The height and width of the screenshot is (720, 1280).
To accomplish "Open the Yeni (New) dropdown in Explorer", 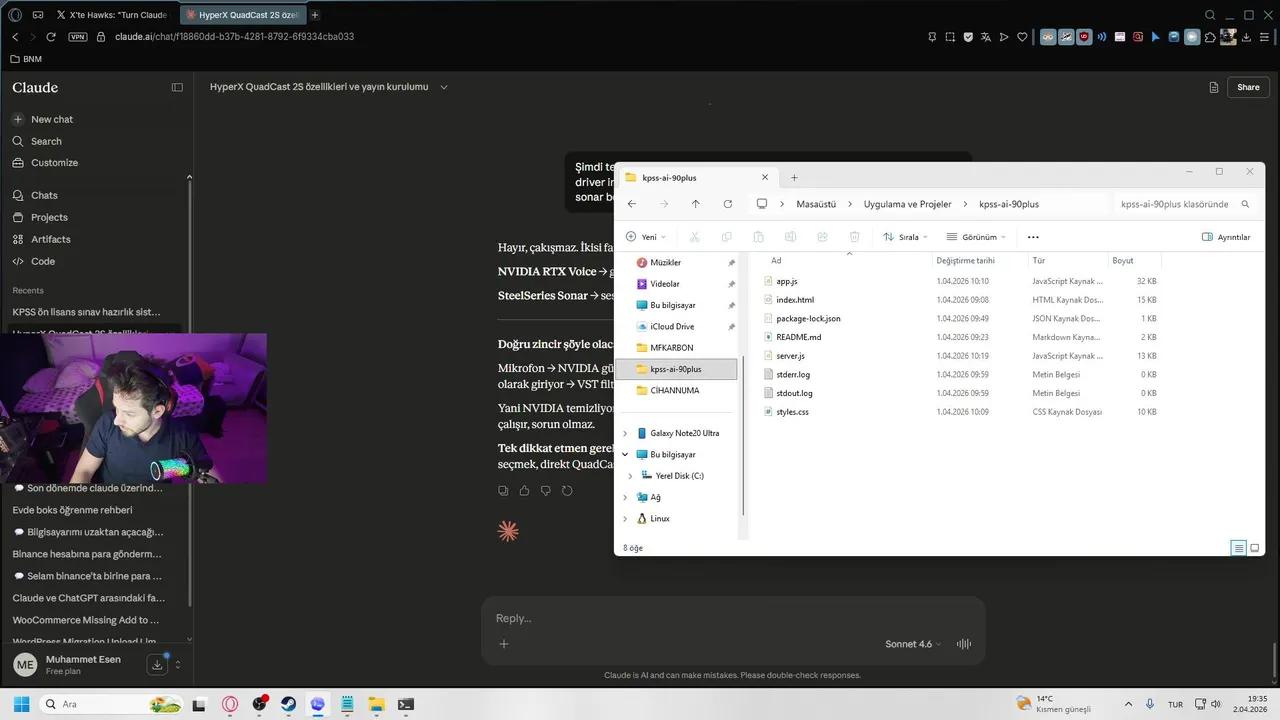I will pyautogui.click(x=646, y=237).
